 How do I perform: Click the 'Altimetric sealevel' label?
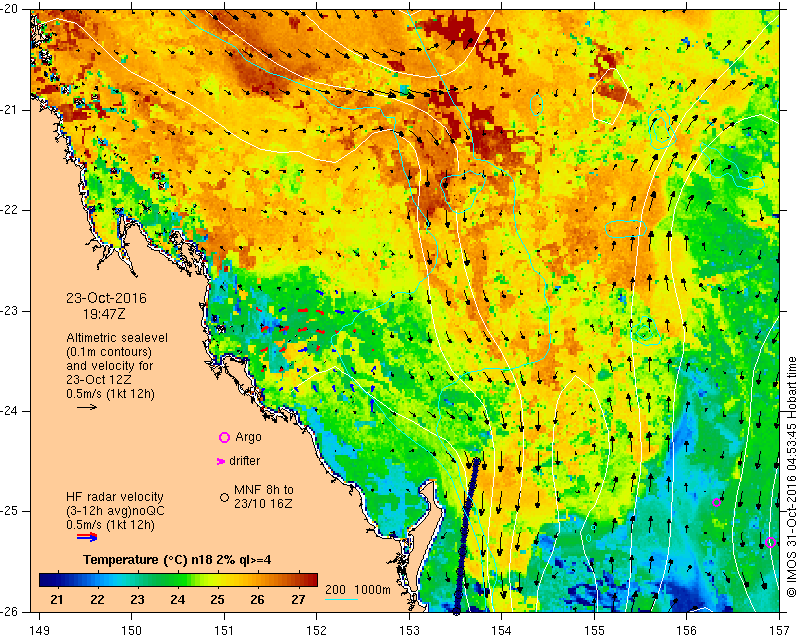[117, 338]
